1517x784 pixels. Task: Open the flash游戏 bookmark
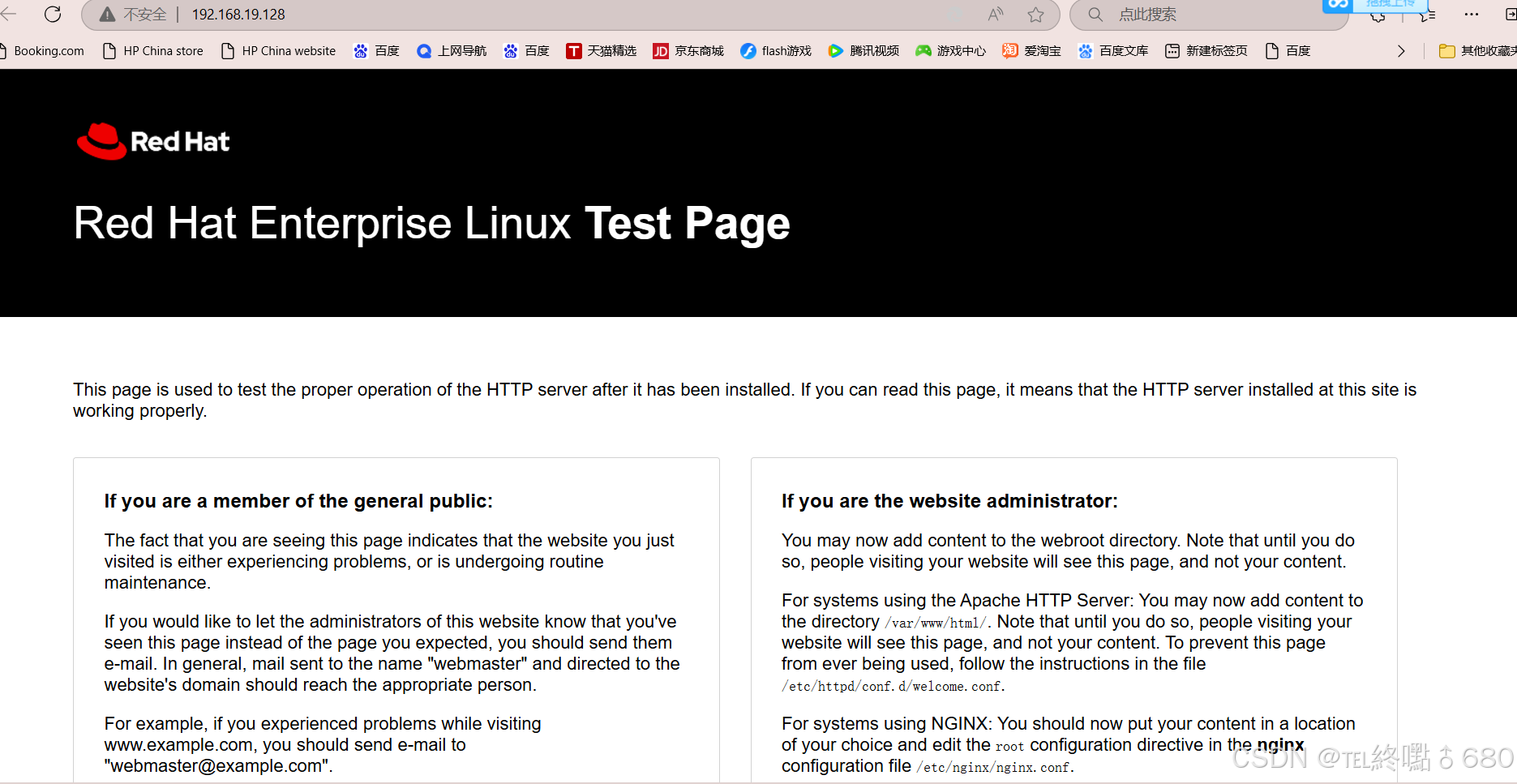pyautogui.click(x=776, y=51)
